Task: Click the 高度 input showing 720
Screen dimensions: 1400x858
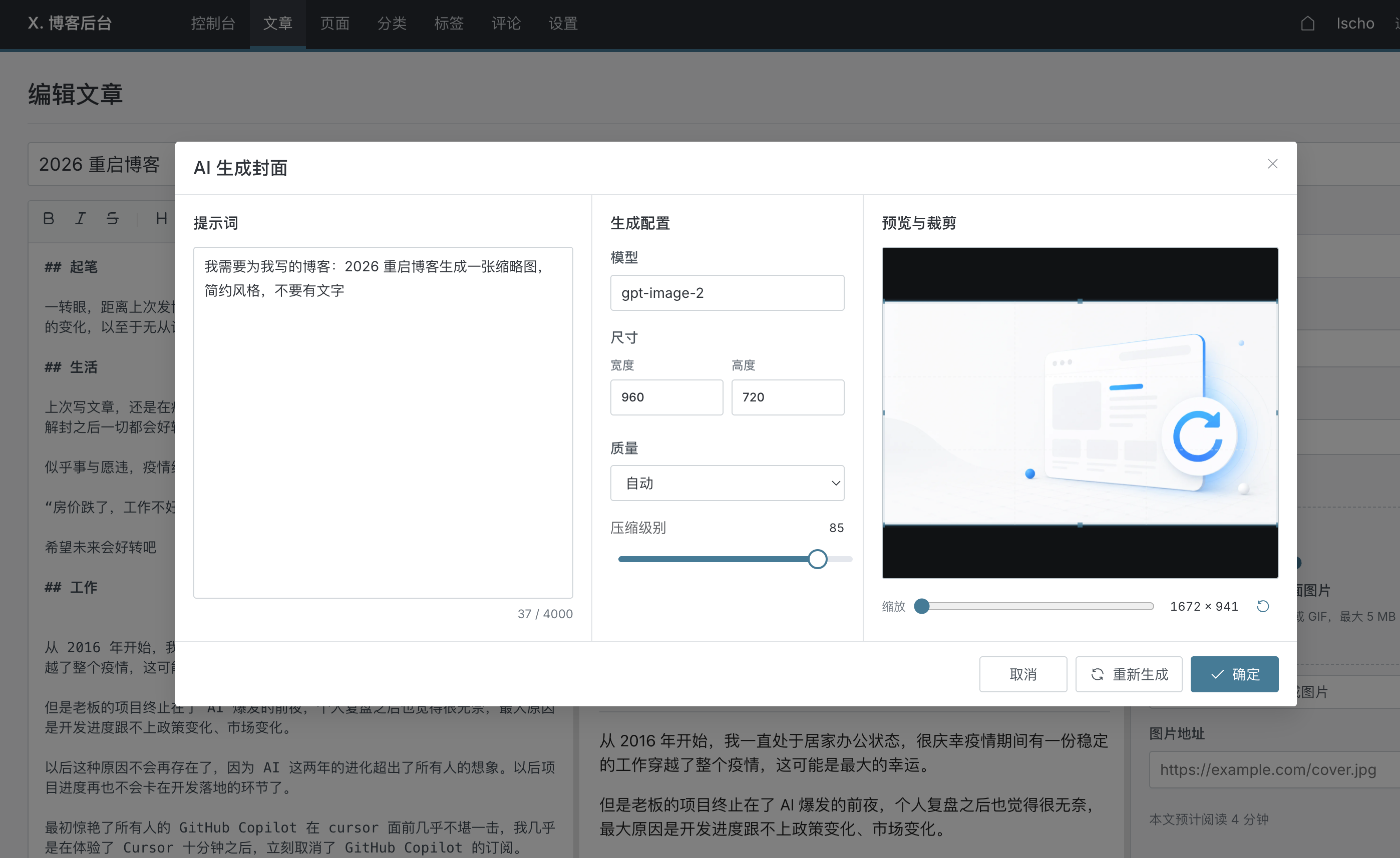Action: pyautogui.click(x=788, y=397)
